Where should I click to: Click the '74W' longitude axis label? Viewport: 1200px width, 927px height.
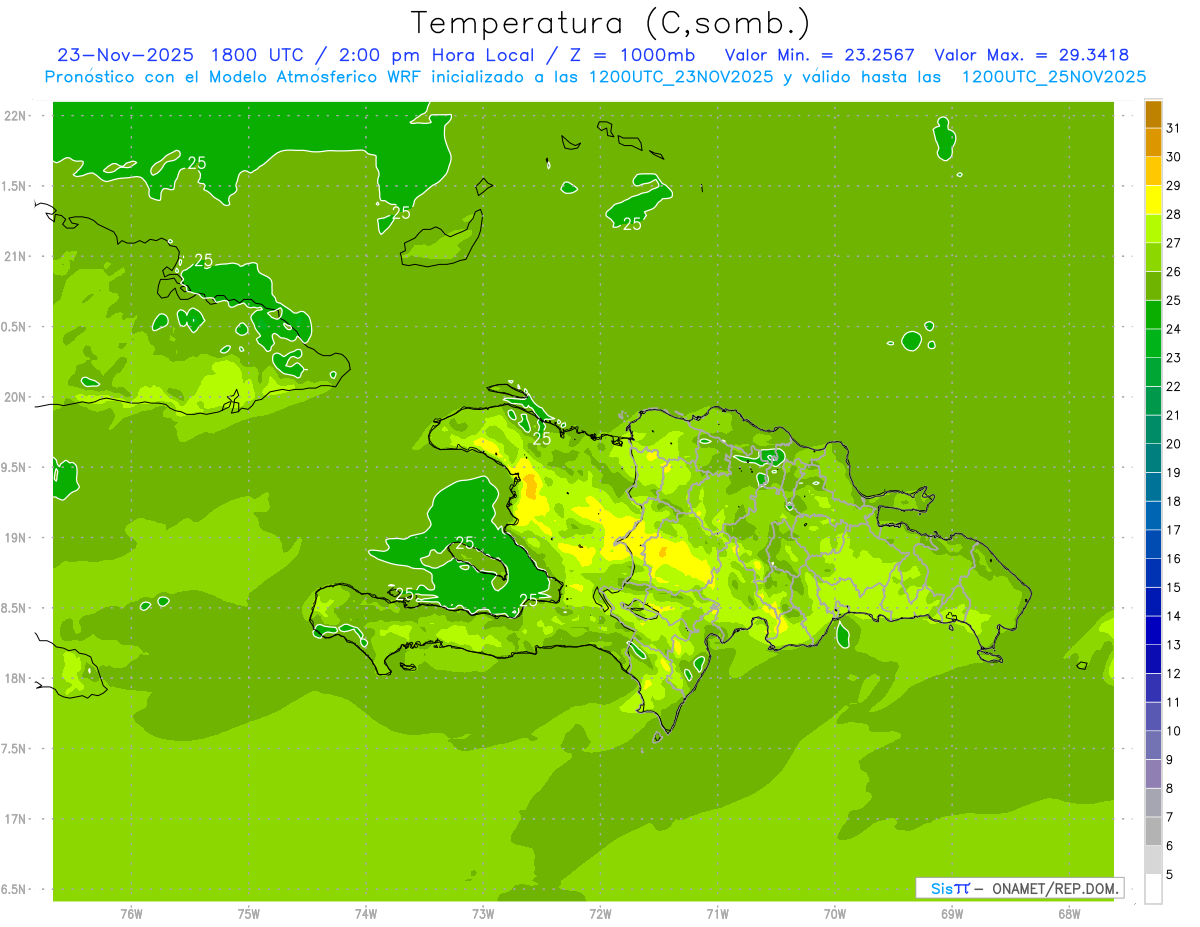(x=366, y=913)
